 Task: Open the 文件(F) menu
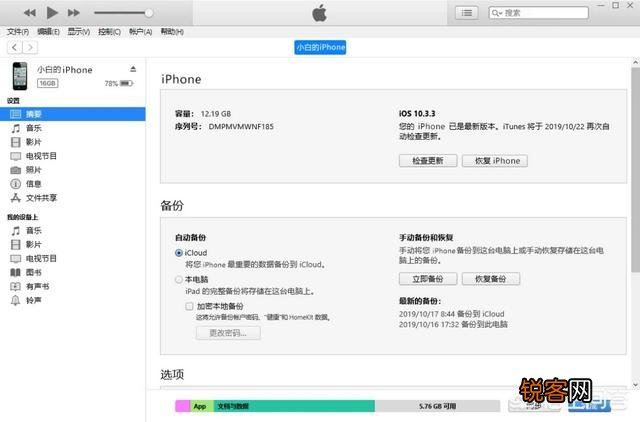[x=18, y=31]
